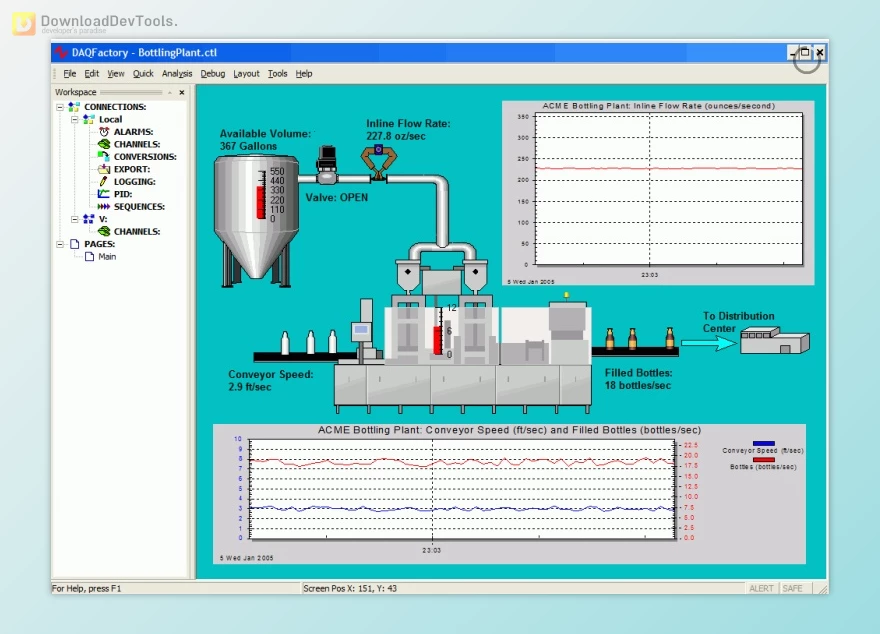Screen dimensions: 880x634
Task: Open the Quick menu
Action: (x=143, y=74)
